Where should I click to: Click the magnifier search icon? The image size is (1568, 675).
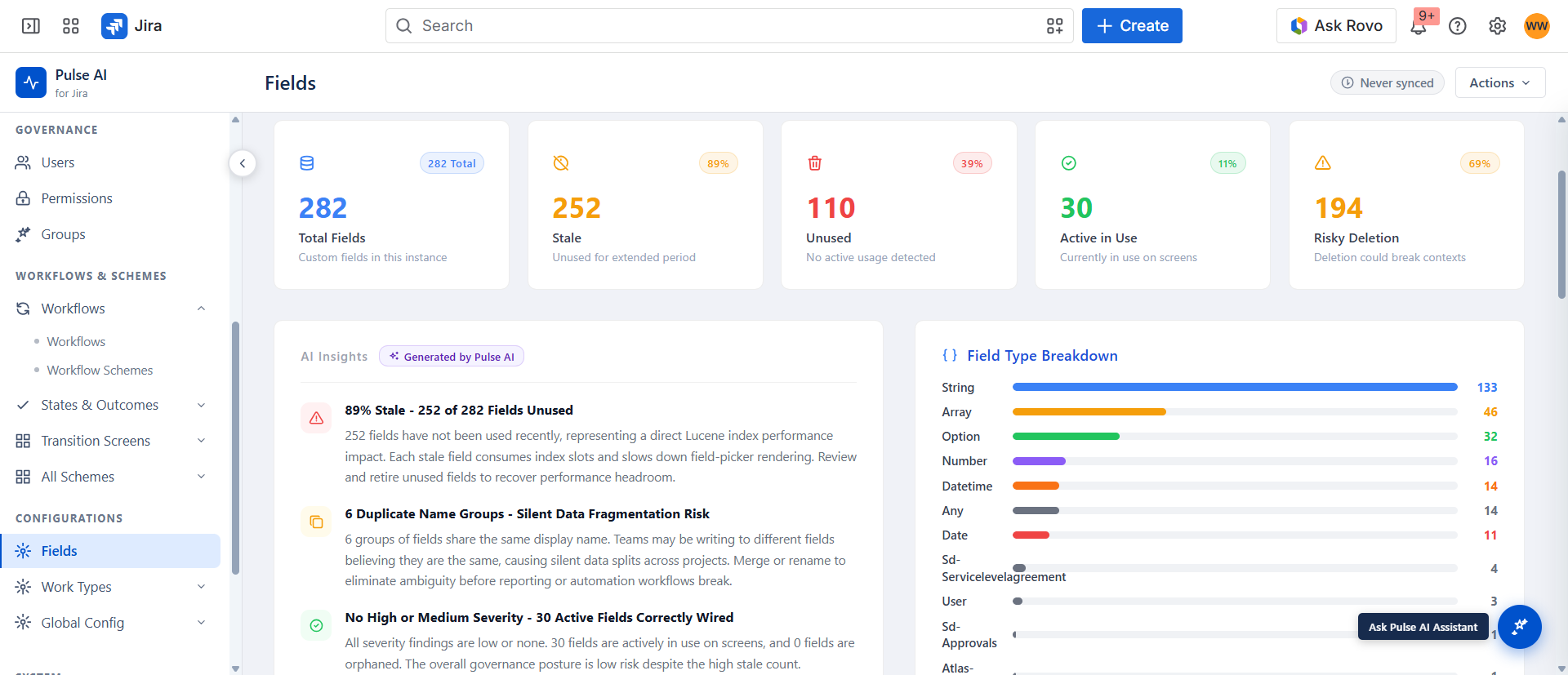pyautogui.click(x=403, y=26)
